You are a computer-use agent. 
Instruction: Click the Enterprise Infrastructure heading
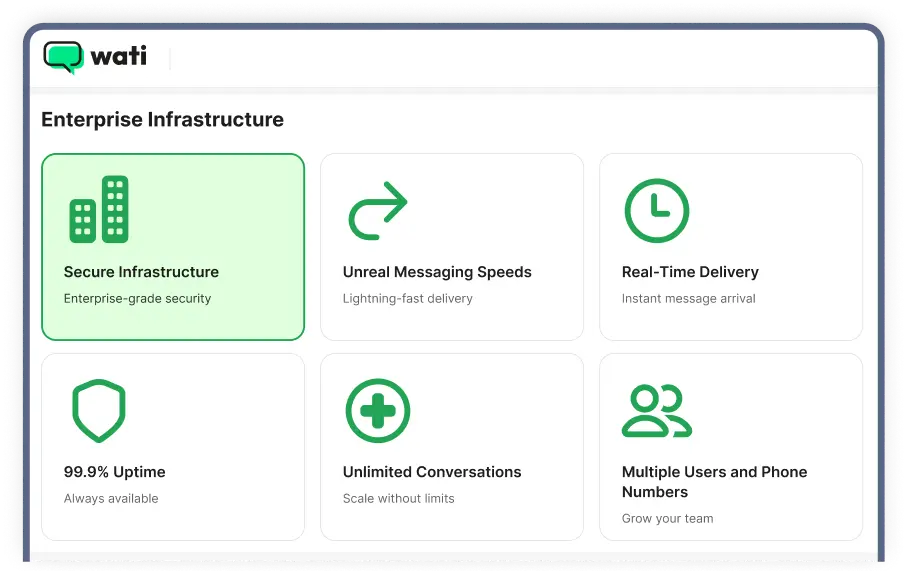click(x=162, y=120)
